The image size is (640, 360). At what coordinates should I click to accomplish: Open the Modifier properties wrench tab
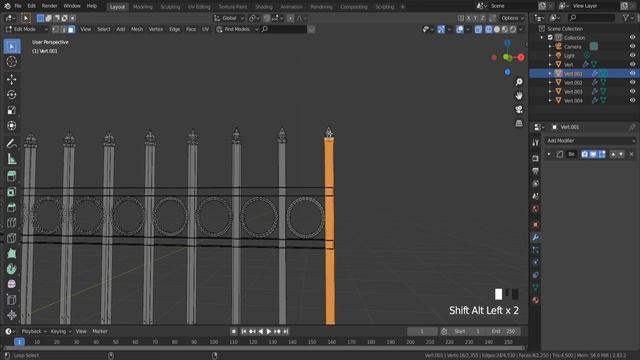(536, 237)
